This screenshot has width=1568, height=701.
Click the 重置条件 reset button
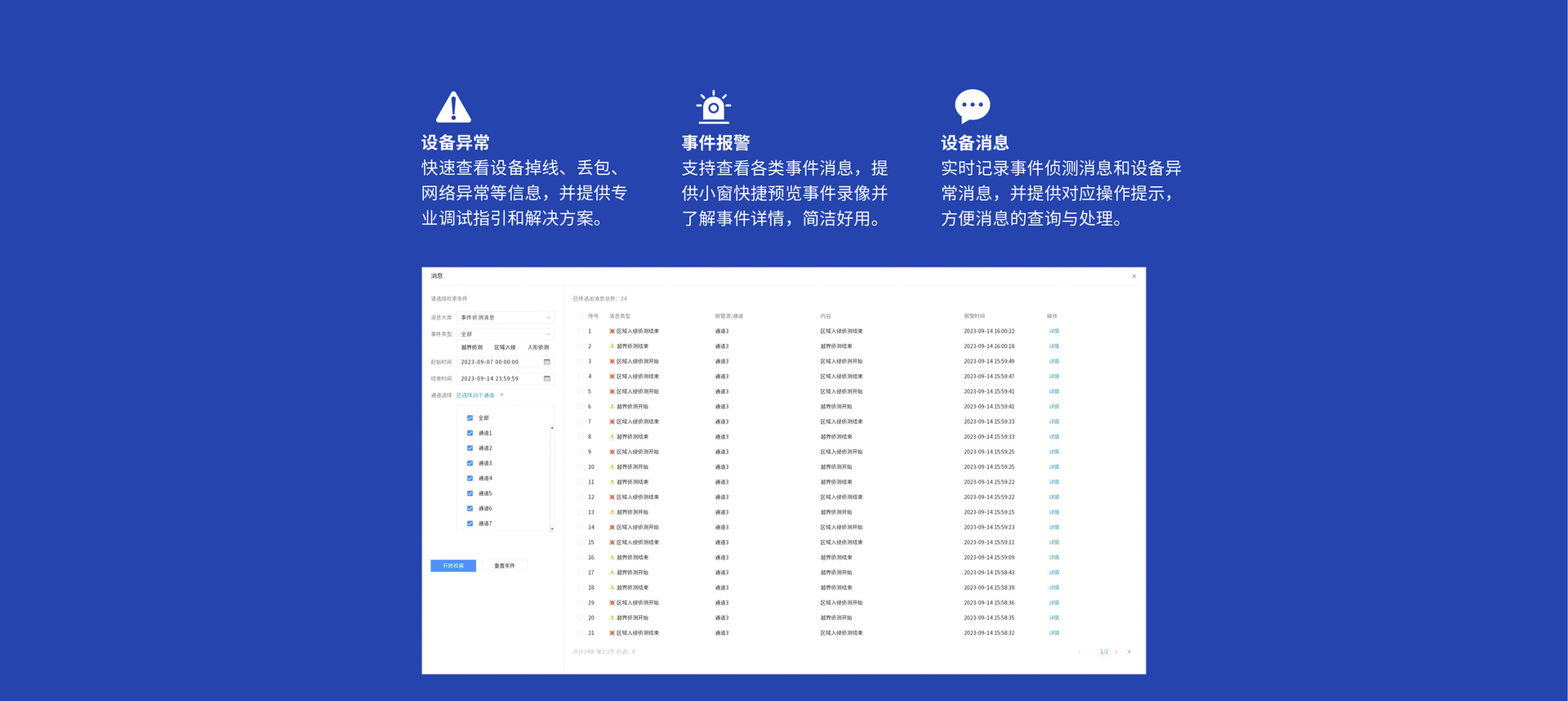point(504,565)
